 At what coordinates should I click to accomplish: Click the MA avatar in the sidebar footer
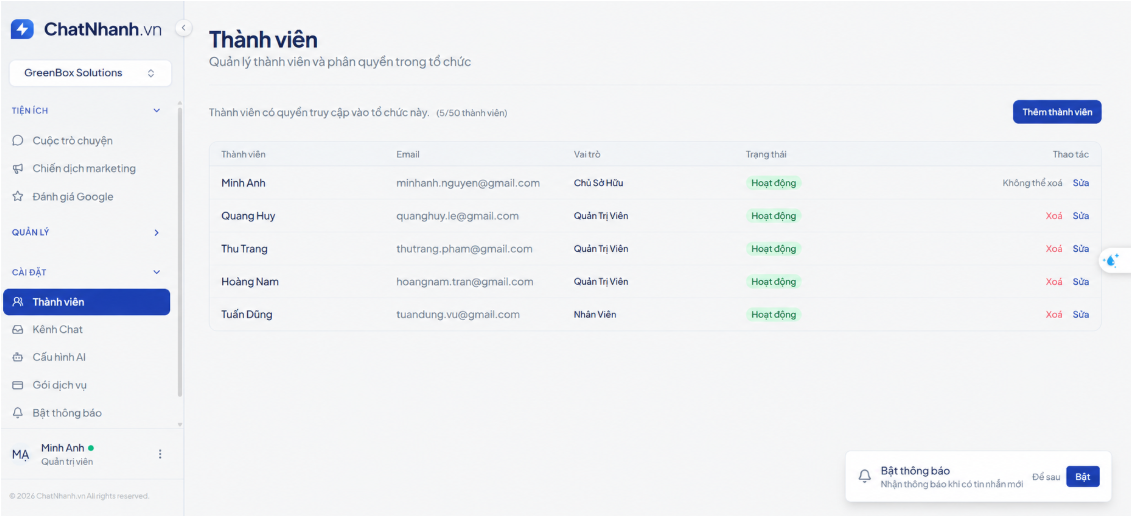coord(20,454)
